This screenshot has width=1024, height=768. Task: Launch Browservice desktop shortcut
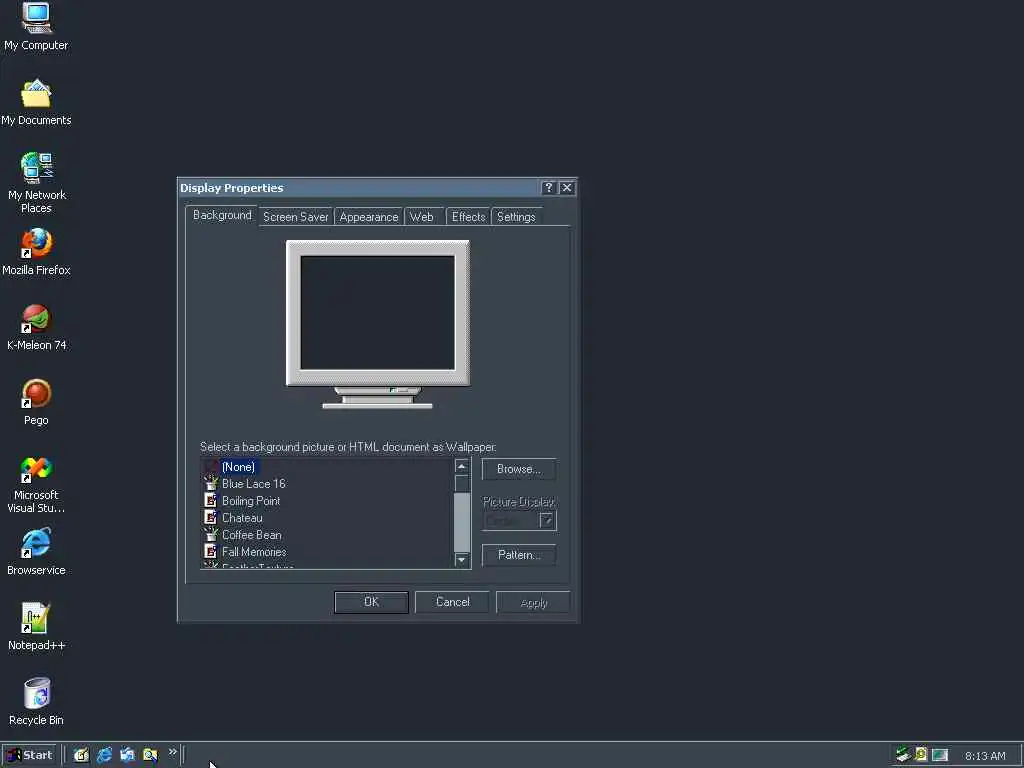tap(36, 552)
